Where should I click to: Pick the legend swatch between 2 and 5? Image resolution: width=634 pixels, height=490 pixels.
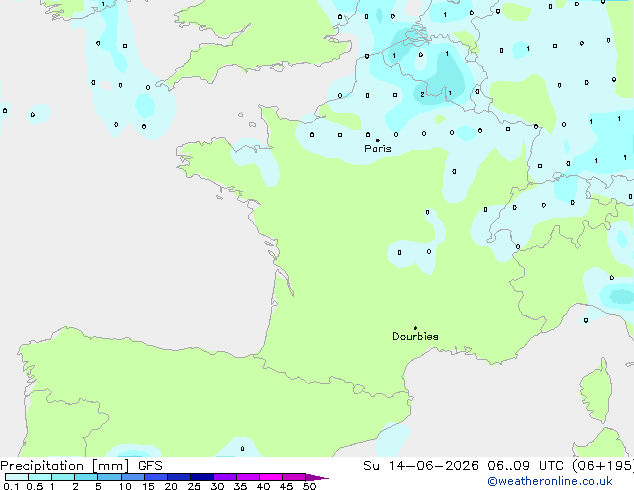click(86, 477)
